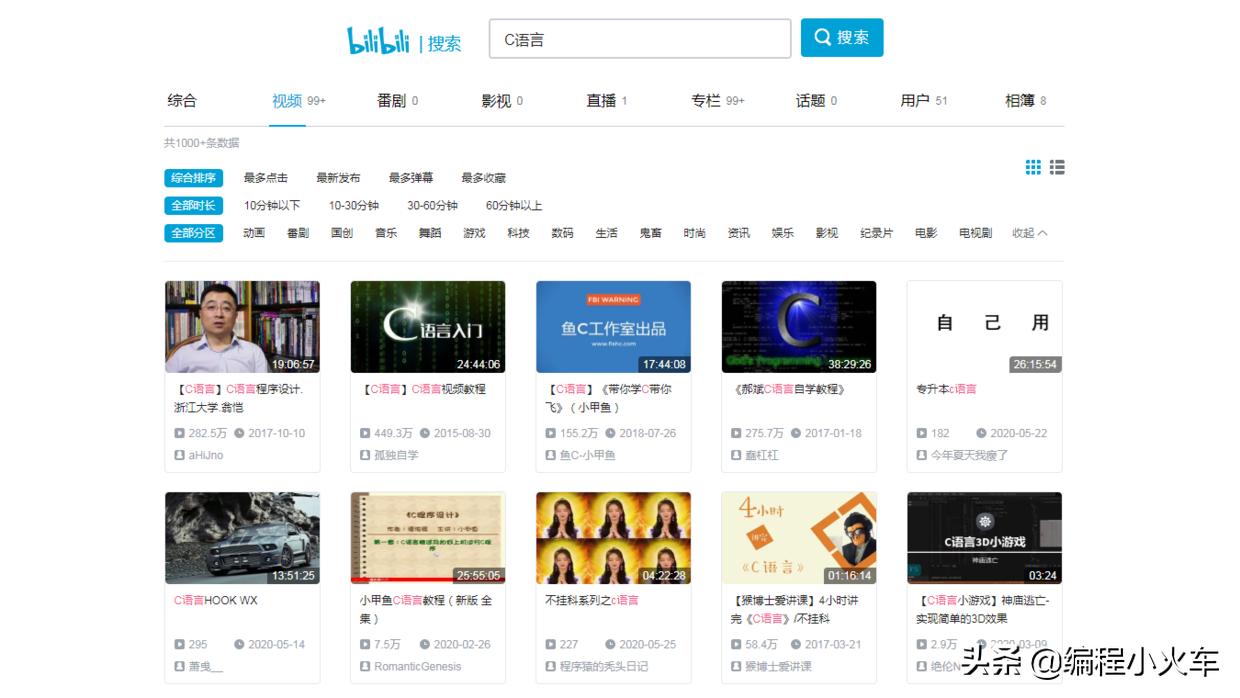Open the 郝斌C语言自学教程 video thumbnail
The width and height of the screenshot is (1240, 698).
click(x=799, y=325)
